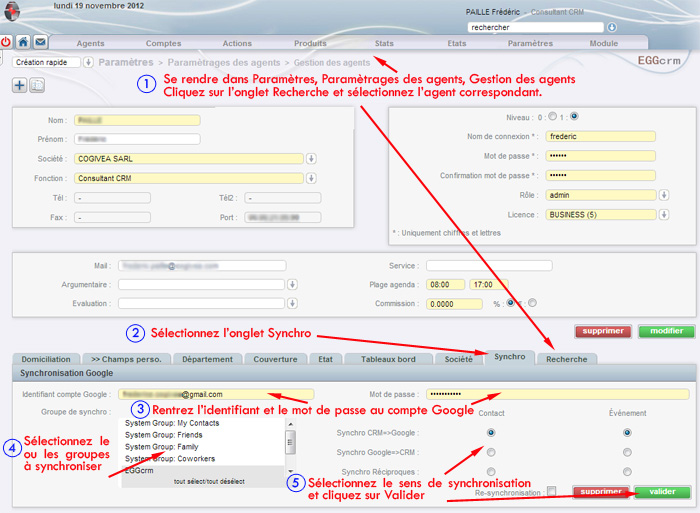Open the mail envelope icon
This screenshot has height=513, width=700.
(40, 42)
